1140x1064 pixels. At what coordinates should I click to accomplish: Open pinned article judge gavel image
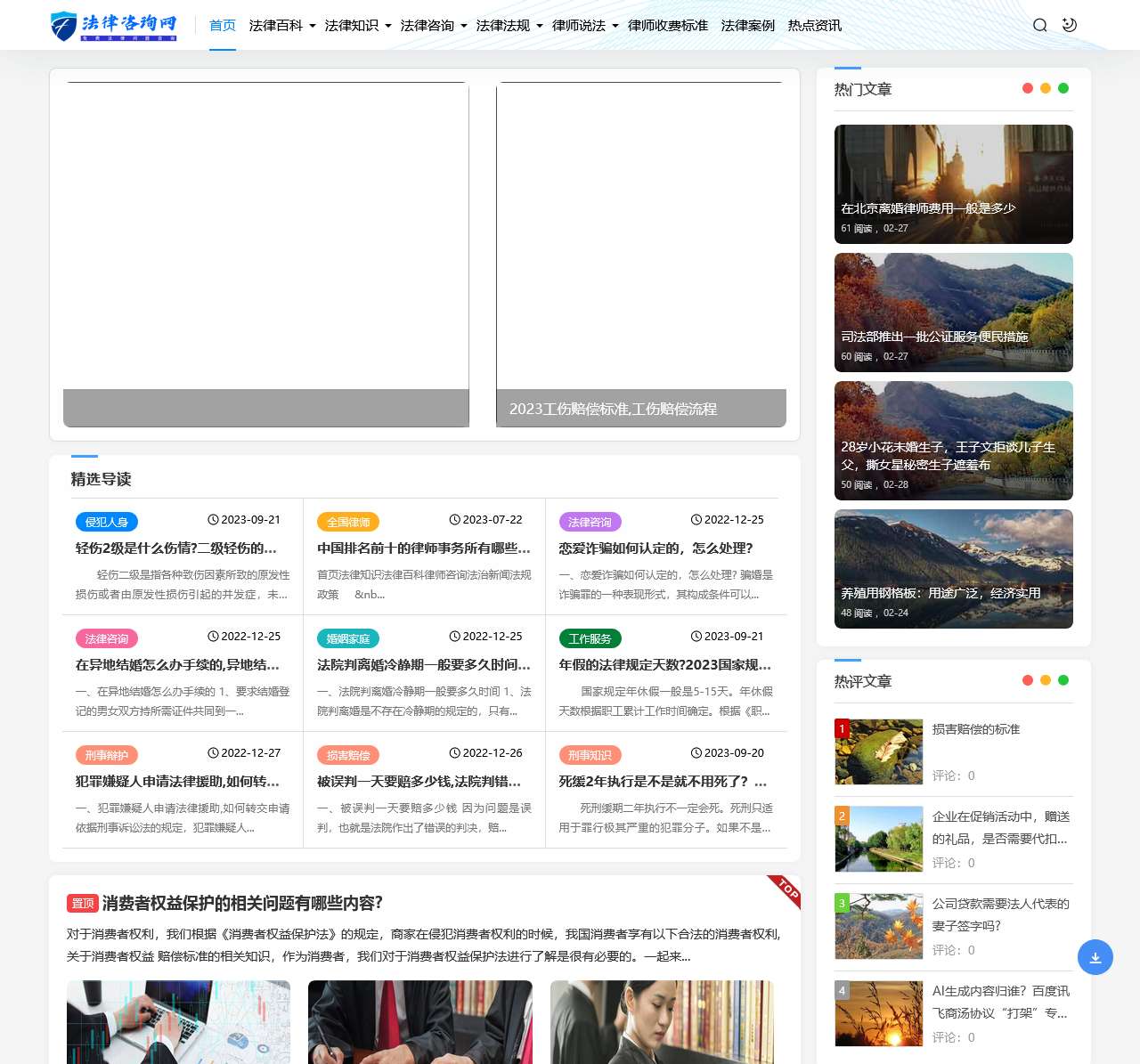point(420,1022)
